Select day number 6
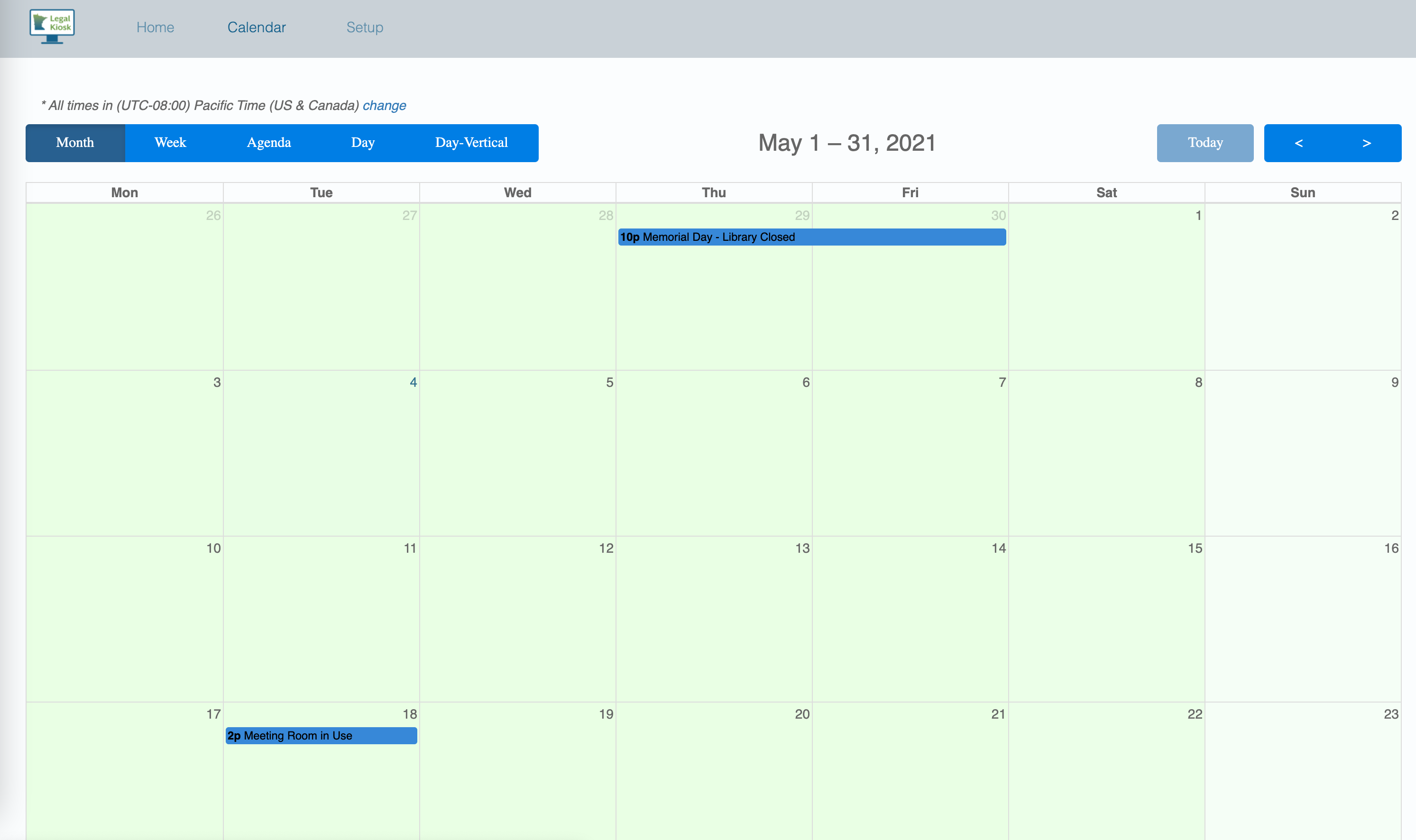This screenshot has width=1416, height=840. click(x=806, y=382)
